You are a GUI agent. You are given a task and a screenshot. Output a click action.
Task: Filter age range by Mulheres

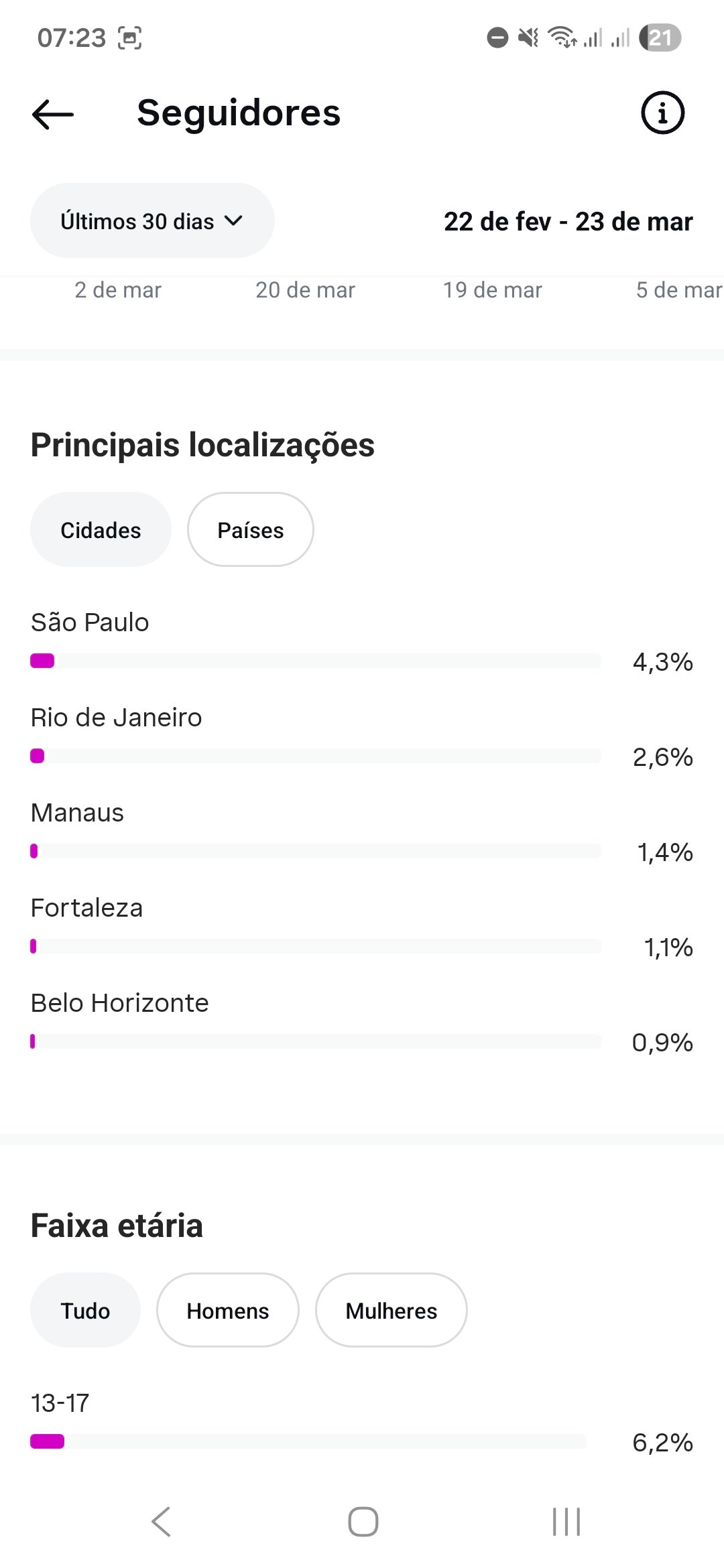pos(391,1311)
